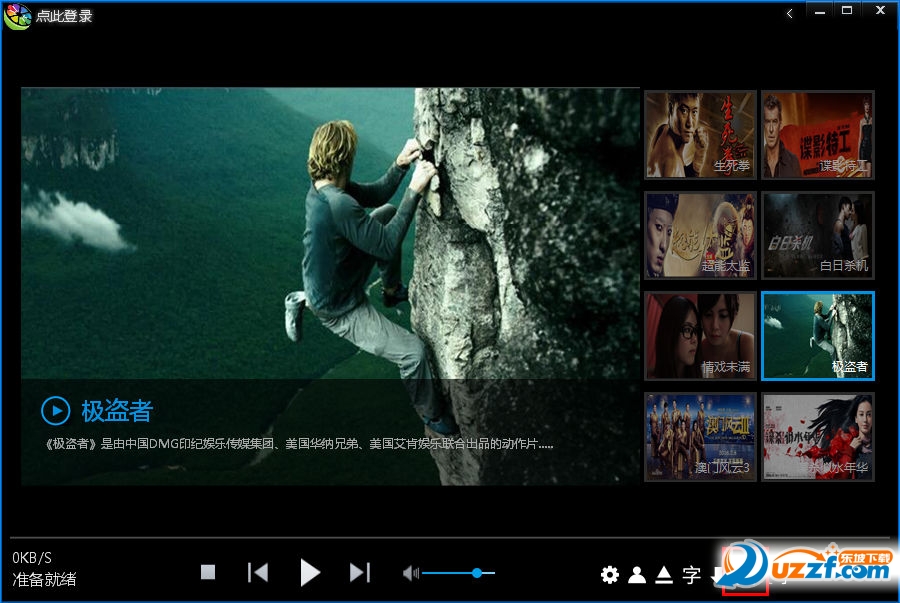Start playback with the play button
900x603 pixels.
[x=310, y=573]
